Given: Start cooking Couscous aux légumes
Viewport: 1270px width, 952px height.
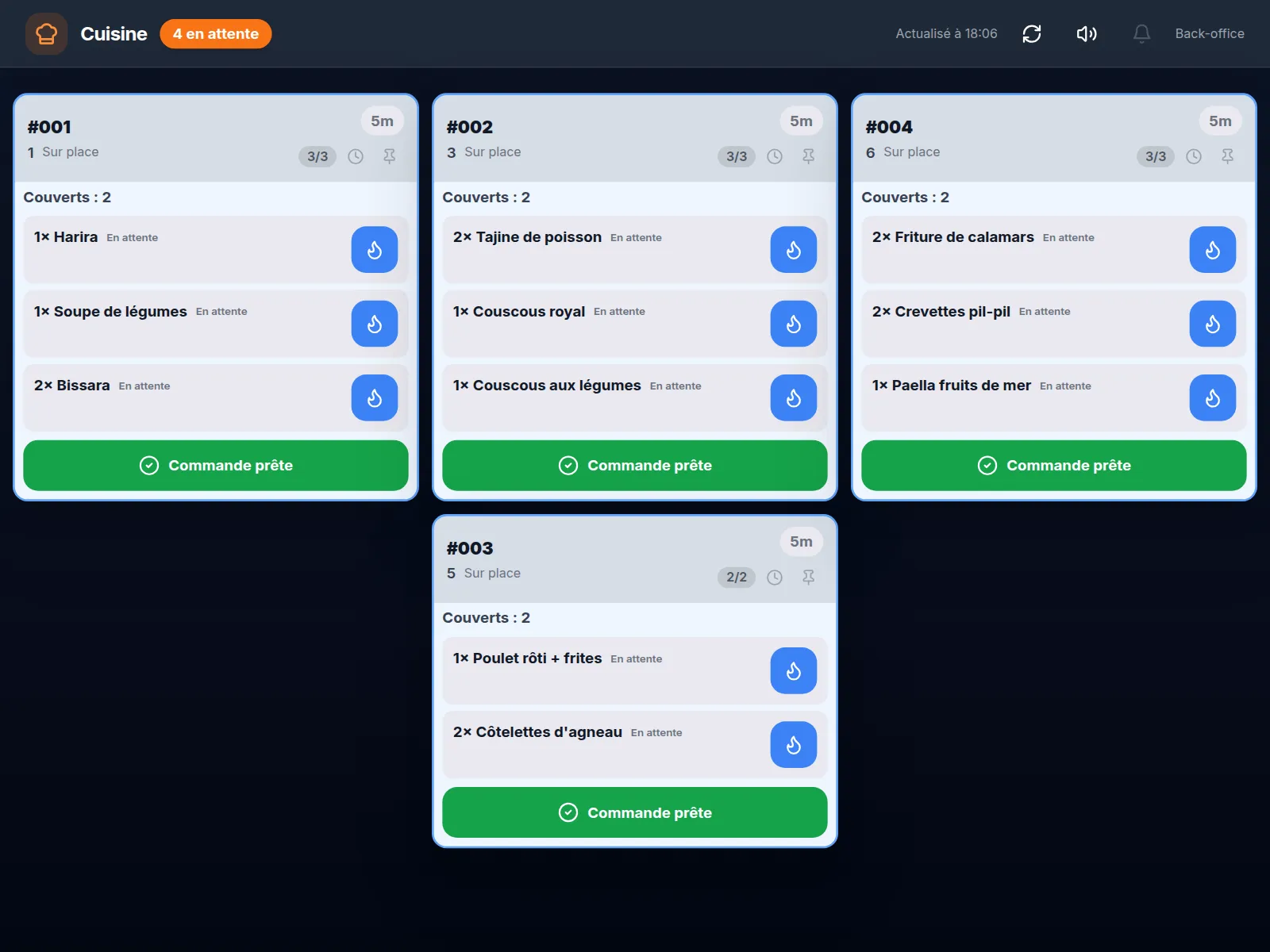Looking at the screenshot, I should point(794,397).
